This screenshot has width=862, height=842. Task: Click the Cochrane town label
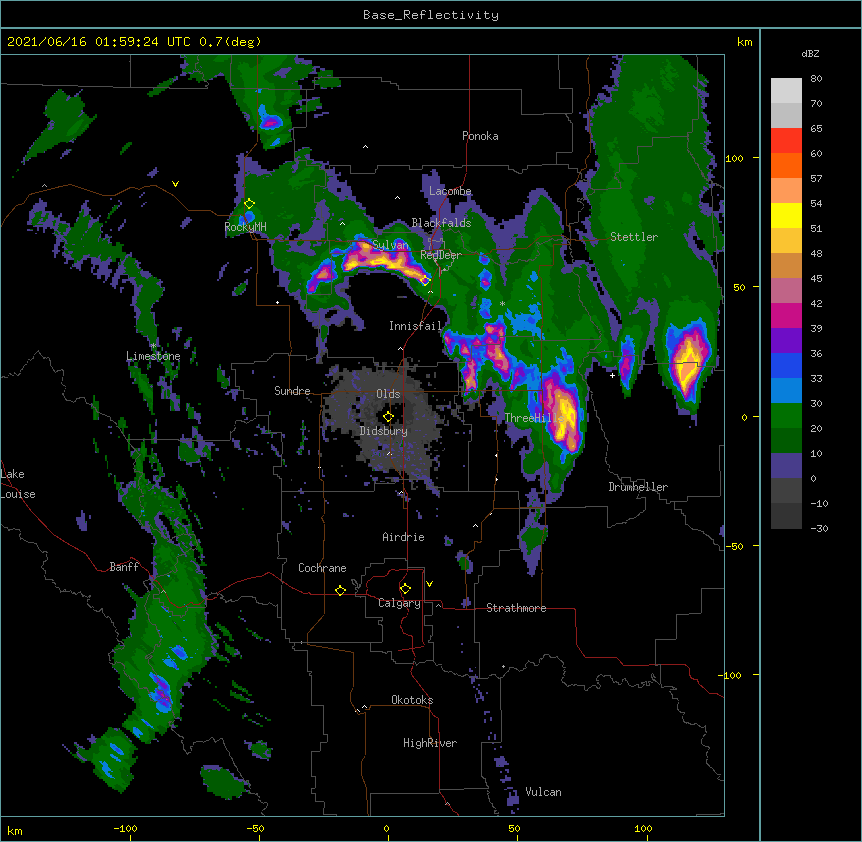(x=322, y=568)
